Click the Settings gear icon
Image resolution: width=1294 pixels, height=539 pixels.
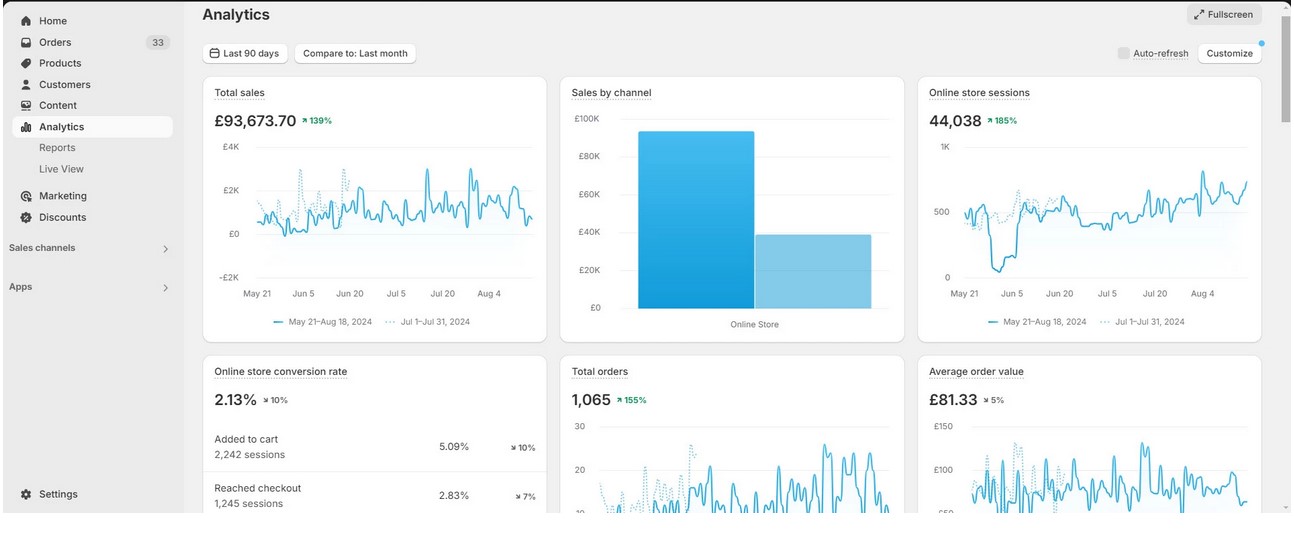tap(26, 494)
